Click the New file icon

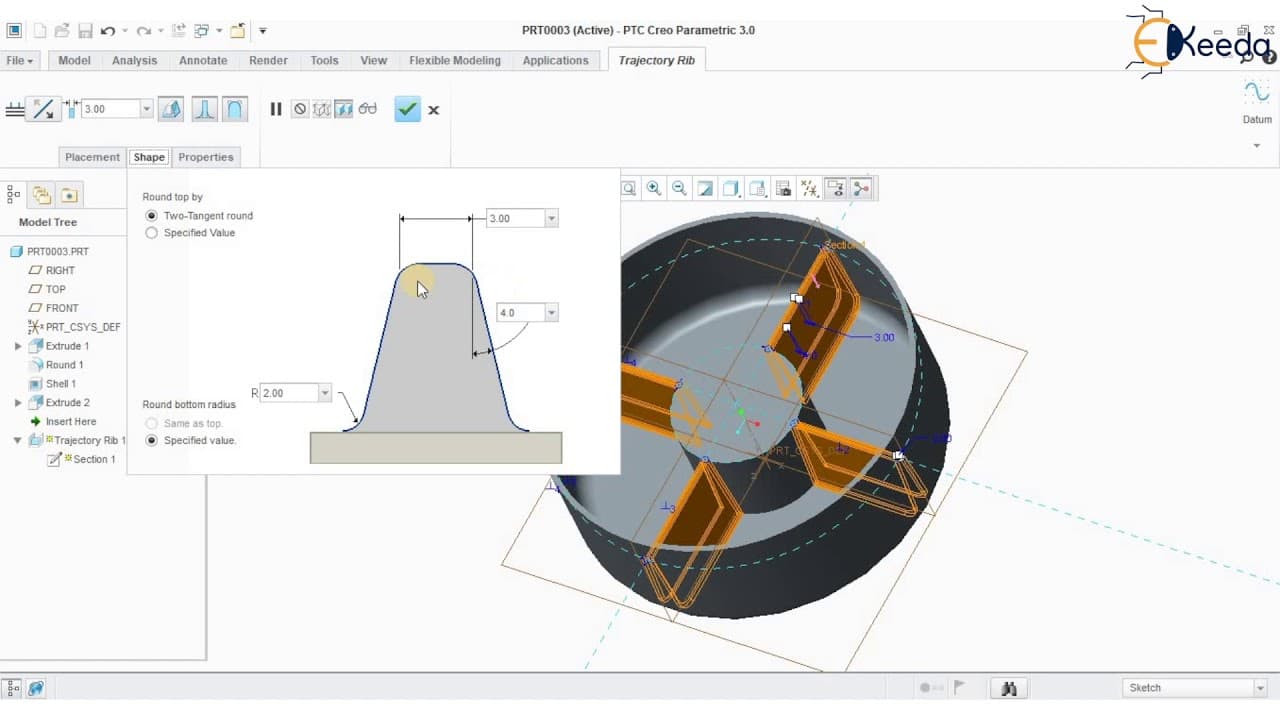pos(38,31)
